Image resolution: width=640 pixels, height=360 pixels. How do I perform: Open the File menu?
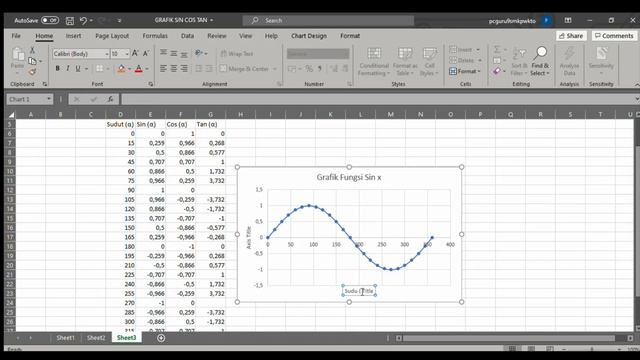pyautogui.click(x=16, y=36)
